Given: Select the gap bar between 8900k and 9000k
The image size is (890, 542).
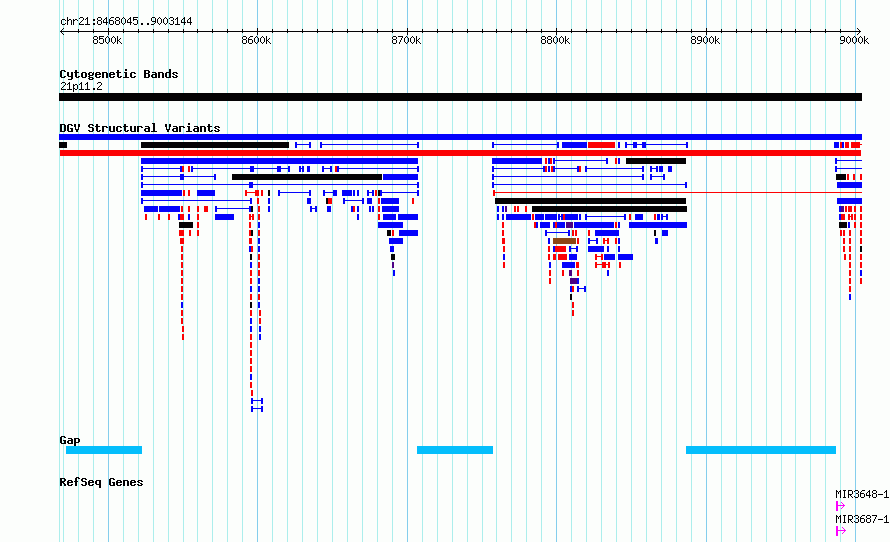Looking at the screenshot, I should click(761, 450).
